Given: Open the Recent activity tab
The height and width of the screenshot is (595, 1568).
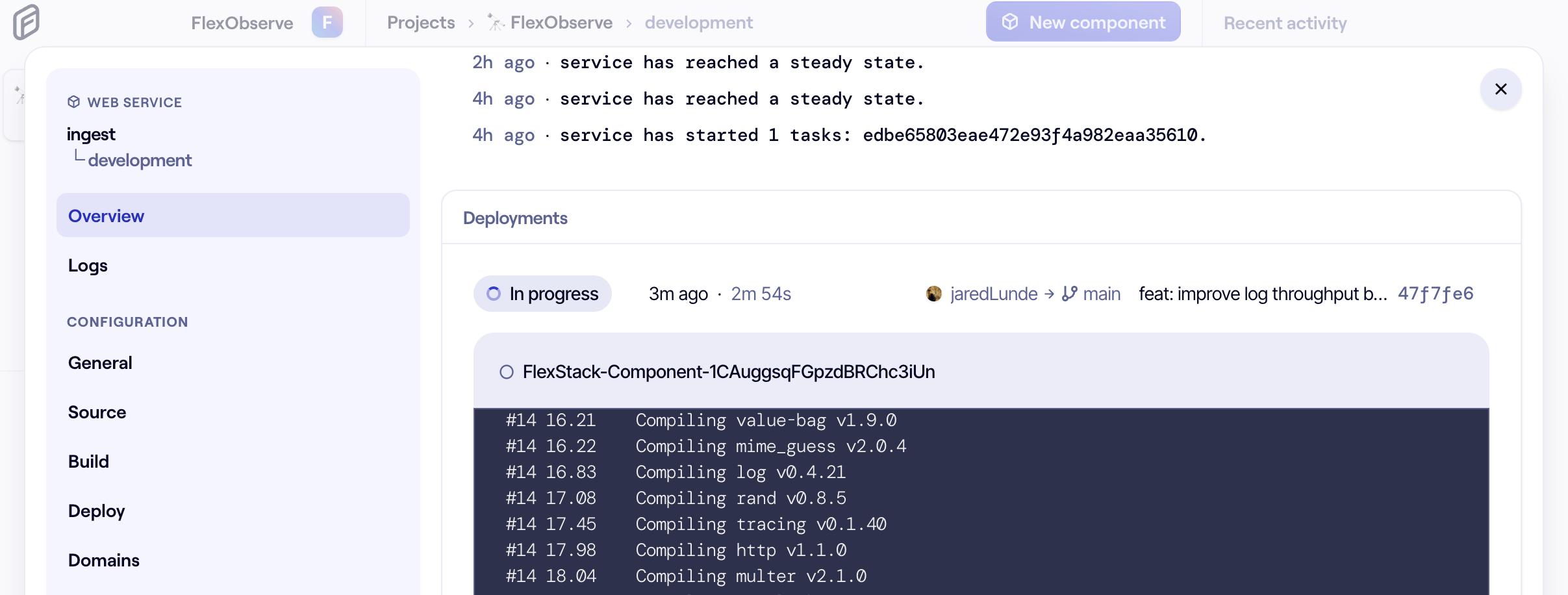Looking at the screenshot, I should click(x=1284, y=23).
